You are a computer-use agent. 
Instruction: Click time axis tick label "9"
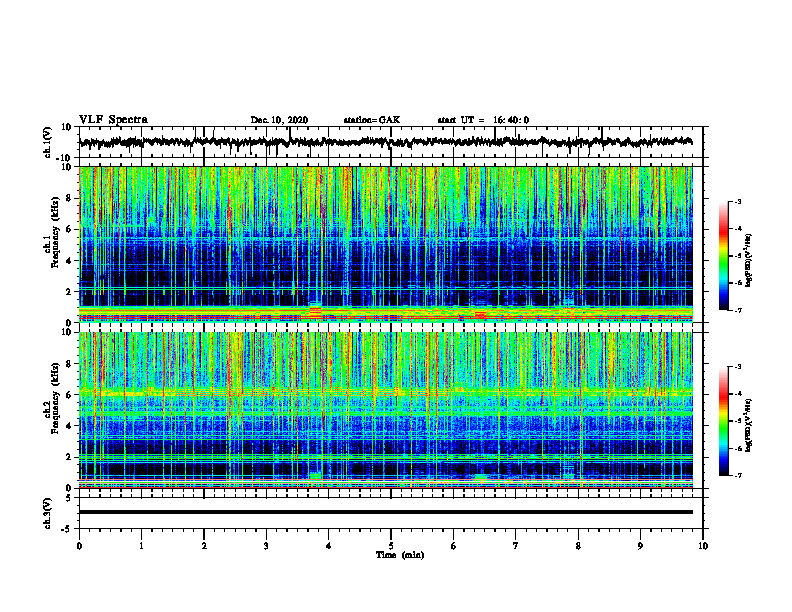pyautogui.click(x=640, y=546)
